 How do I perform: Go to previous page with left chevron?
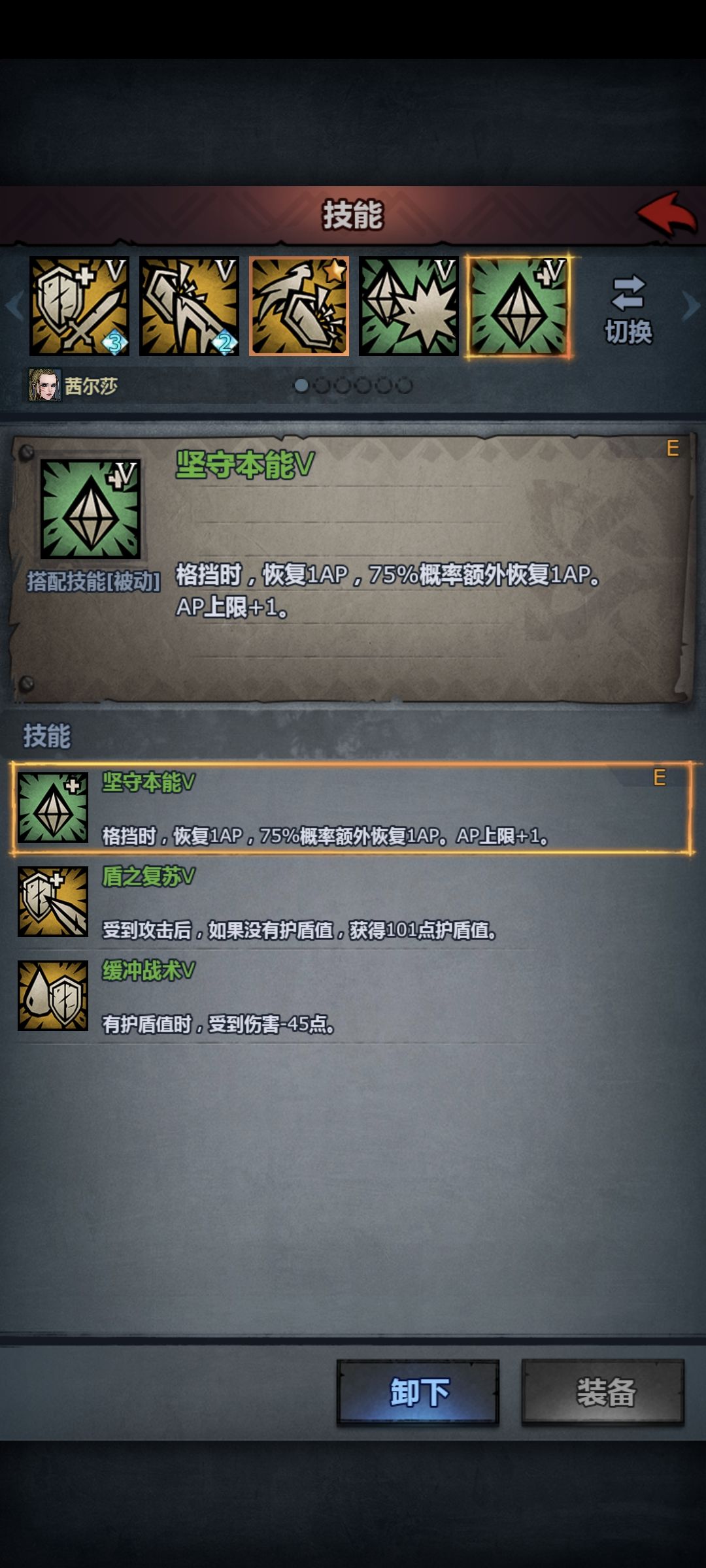pos(14,306)
